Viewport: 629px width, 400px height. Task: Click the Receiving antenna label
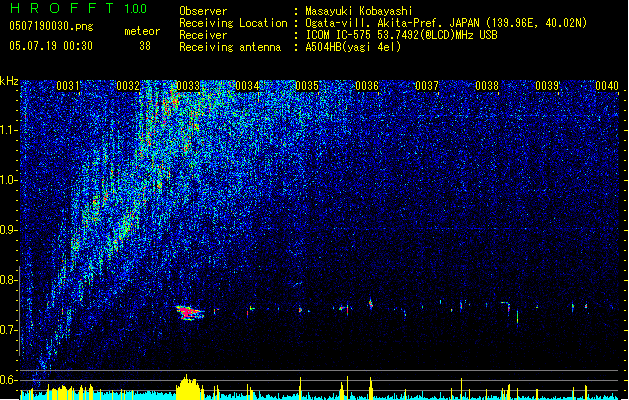click(230, 47)
